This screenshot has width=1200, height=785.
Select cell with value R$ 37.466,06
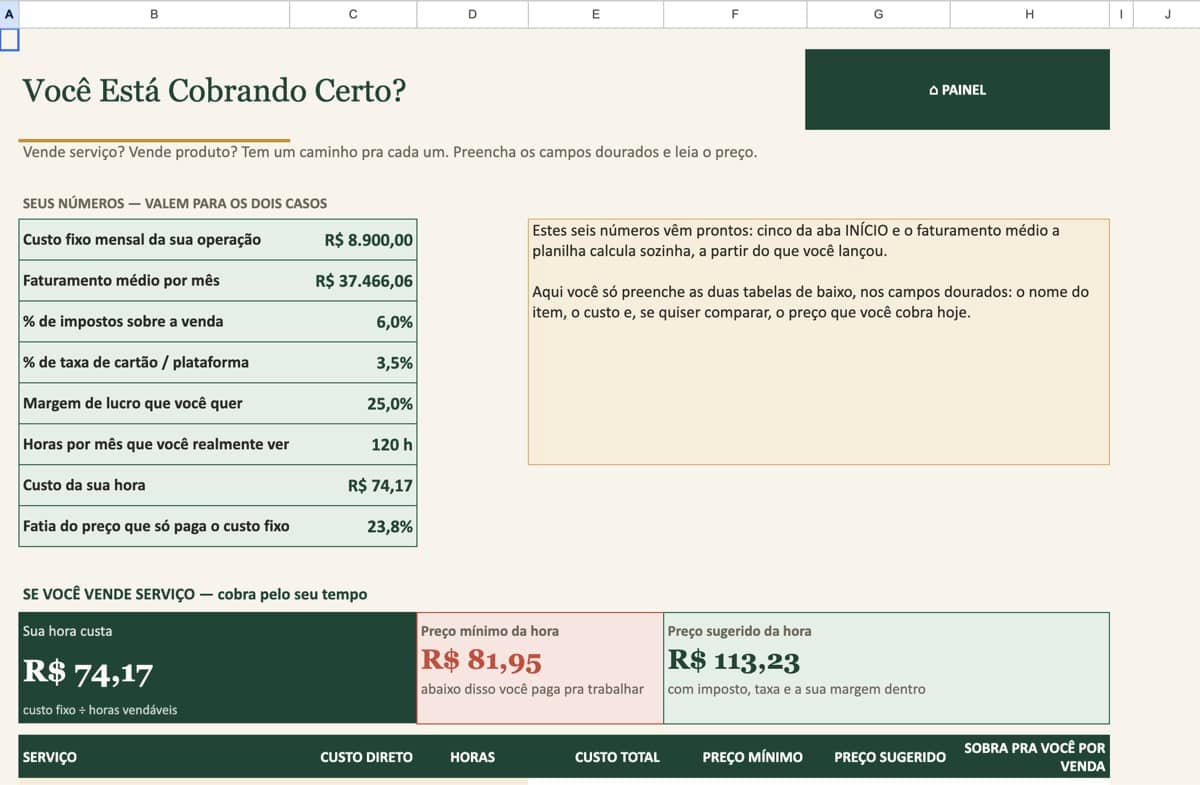click(x=353, y=281)
